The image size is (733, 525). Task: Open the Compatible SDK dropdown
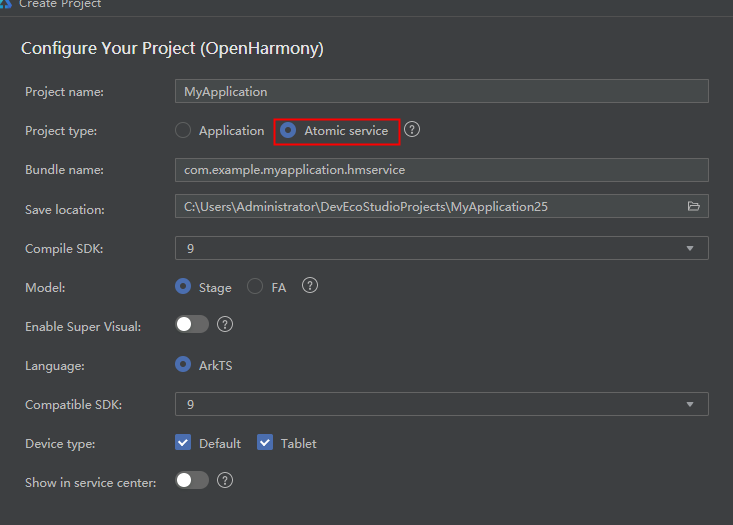442,404
